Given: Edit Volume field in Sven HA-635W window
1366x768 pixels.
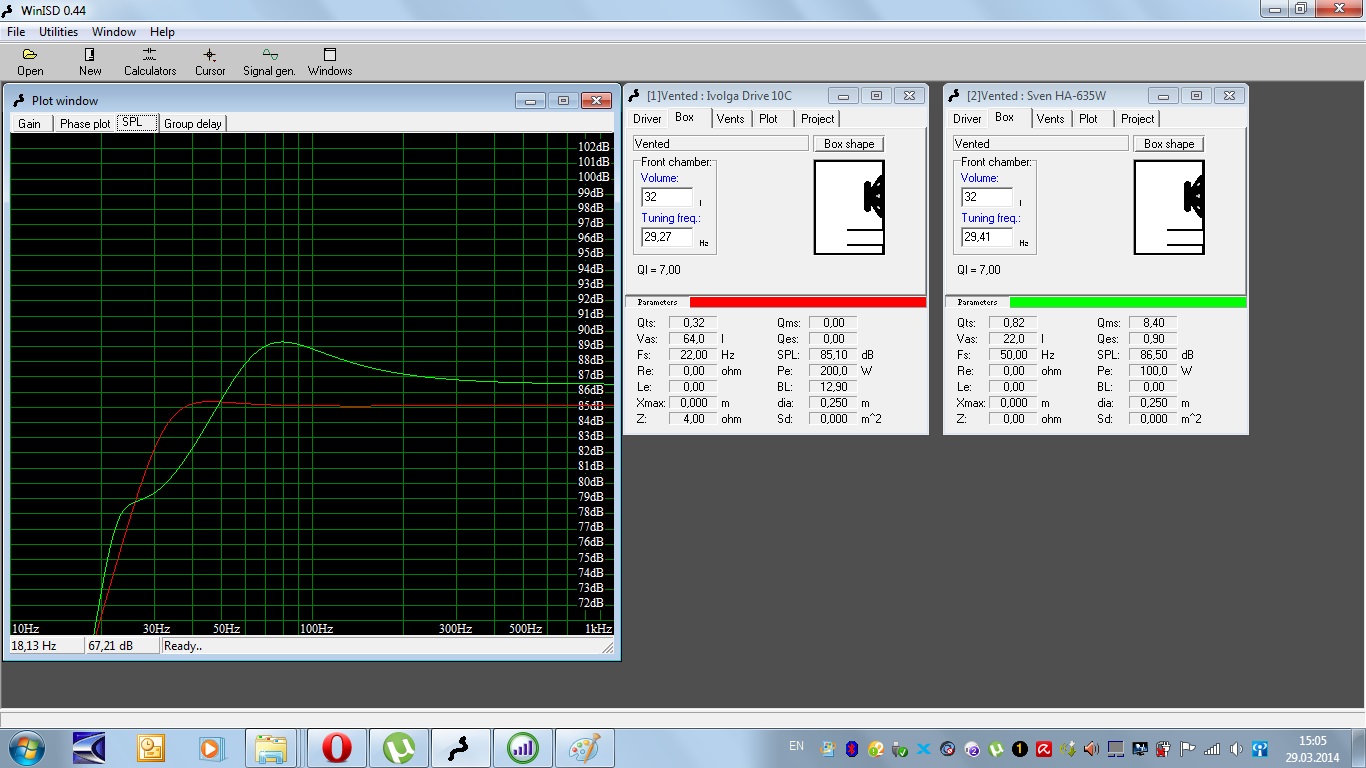Looking at the screenshot, I should (x=987, y=197).
